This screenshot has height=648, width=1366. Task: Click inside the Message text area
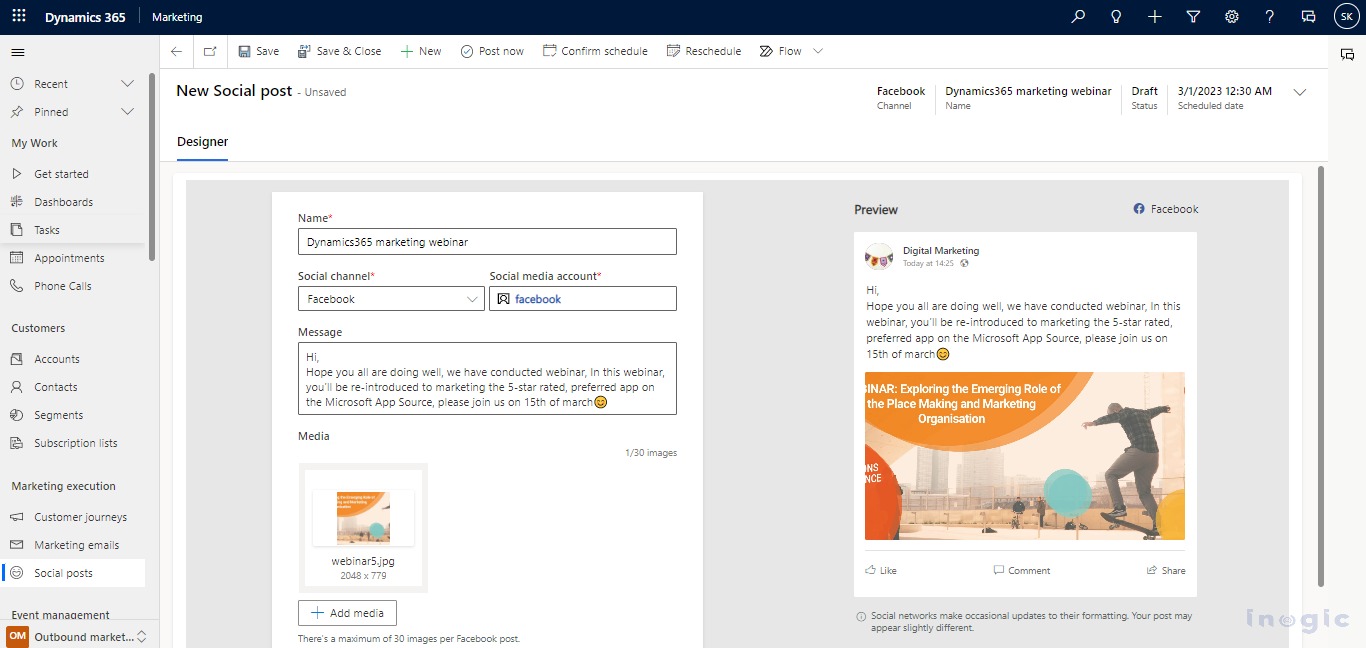tap(487, 379)
